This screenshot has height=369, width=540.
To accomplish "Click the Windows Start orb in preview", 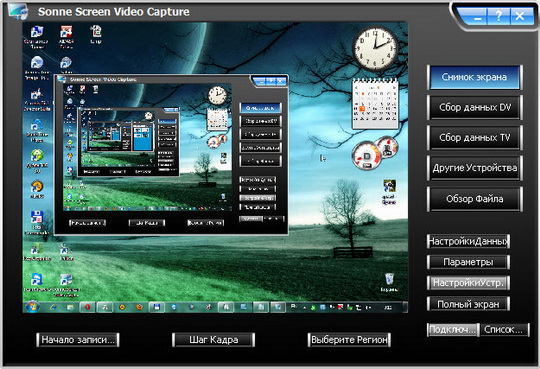I will pyautogui.click(x=32, y=306).
